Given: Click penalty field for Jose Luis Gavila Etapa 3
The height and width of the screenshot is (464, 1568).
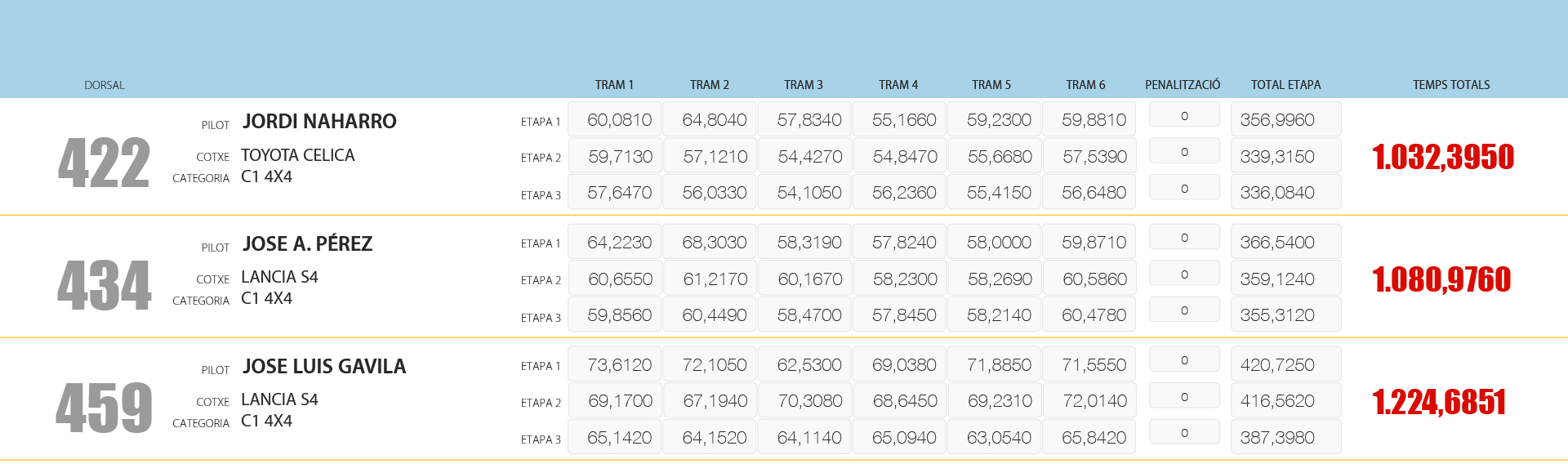Looking at the screenshot, I should coord(1184,433).
